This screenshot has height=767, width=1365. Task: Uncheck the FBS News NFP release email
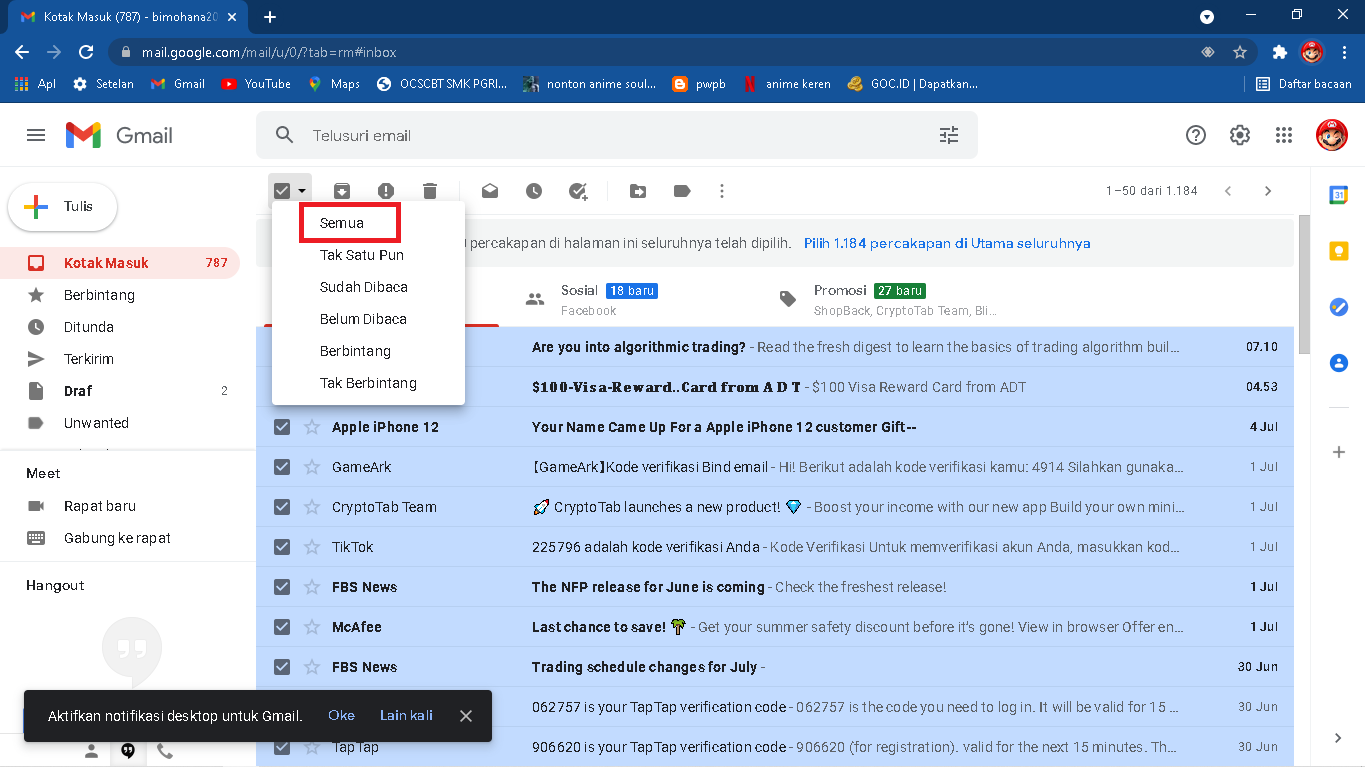[282, 587]
